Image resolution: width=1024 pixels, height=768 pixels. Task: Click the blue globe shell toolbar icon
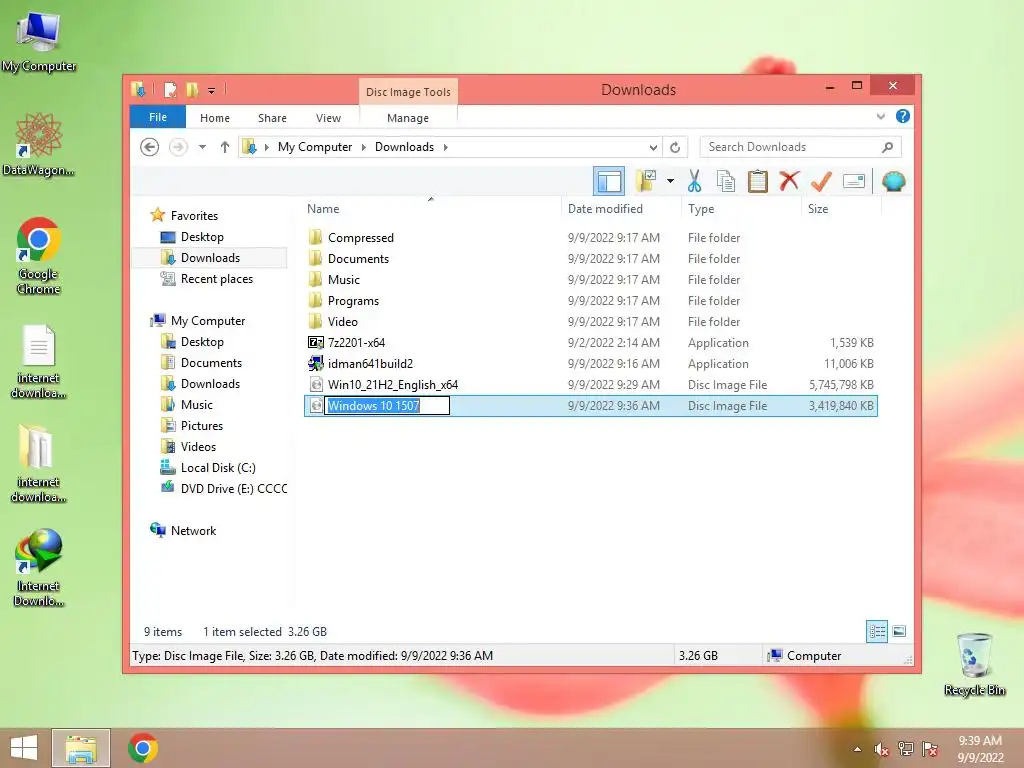point(893,181)
